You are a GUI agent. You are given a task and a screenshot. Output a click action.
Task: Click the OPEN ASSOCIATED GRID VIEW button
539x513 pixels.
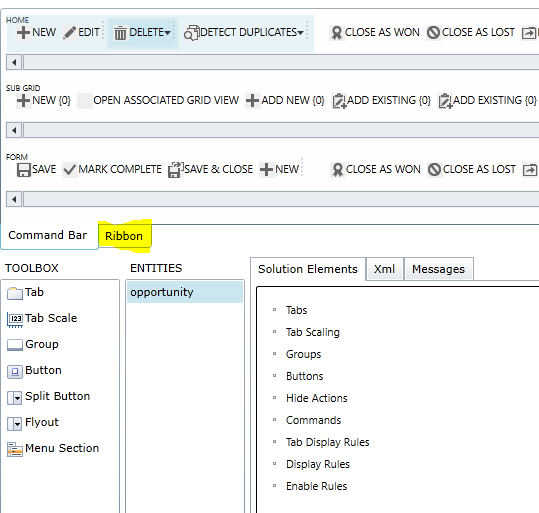[x=158, y=100]
